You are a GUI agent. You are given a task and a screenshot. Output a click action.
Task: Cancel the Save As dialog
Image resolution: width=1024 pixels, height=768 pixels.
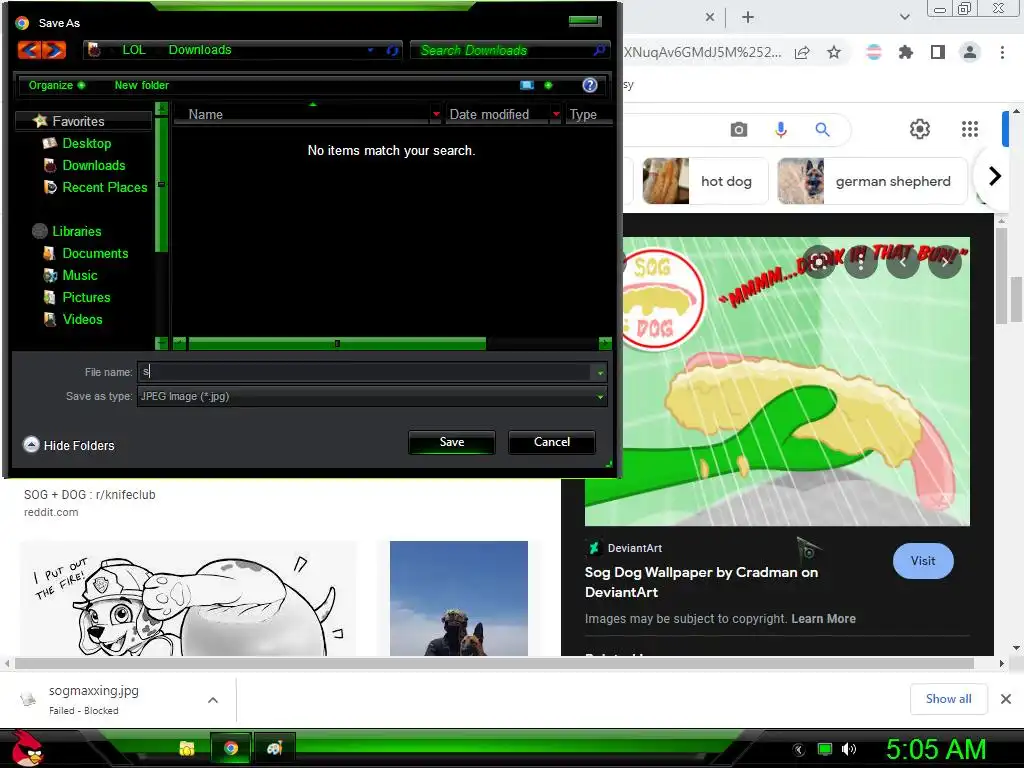pyautogui.click(x=552, y=442)
